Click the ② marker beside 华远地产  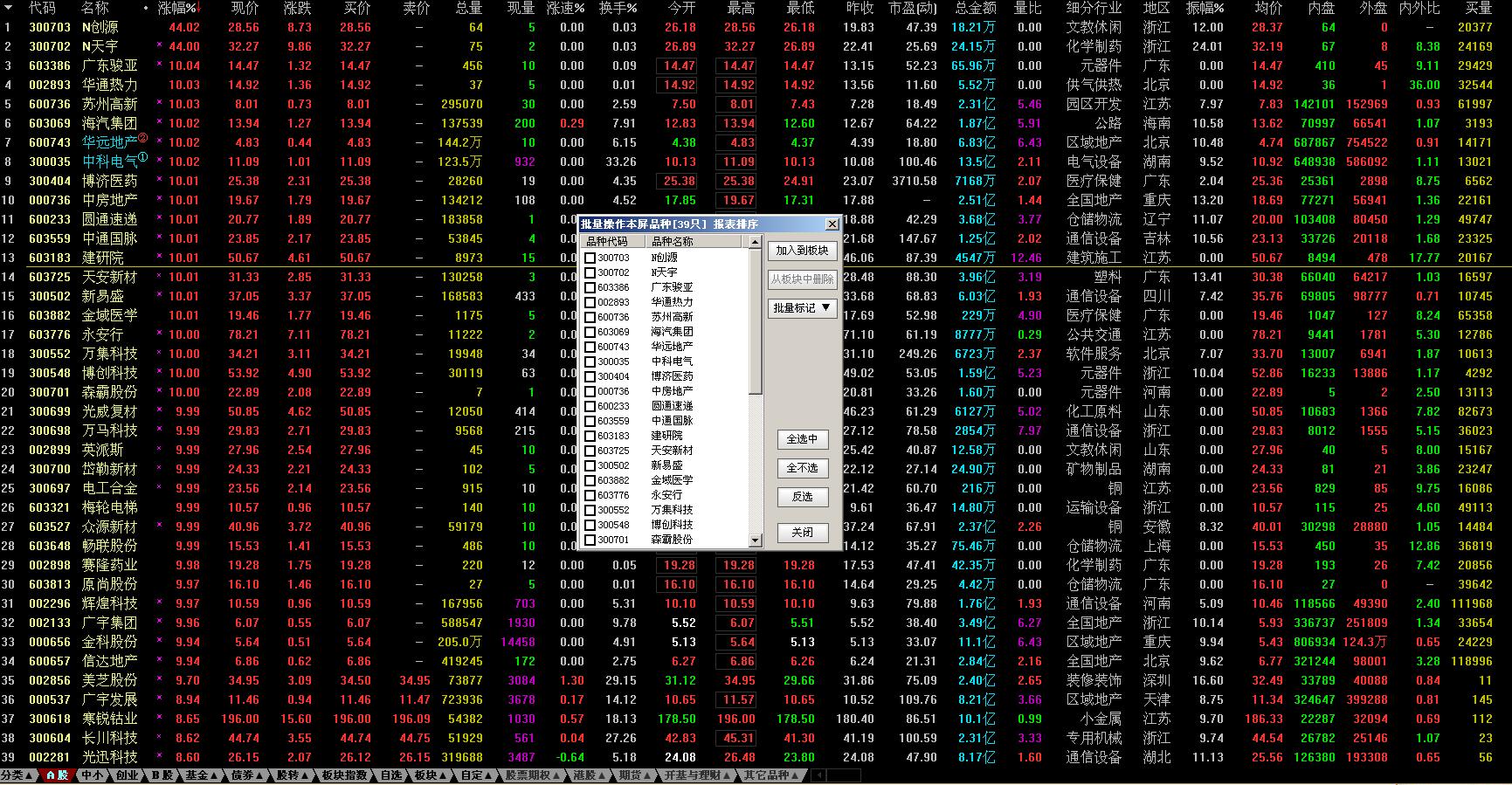[143, 138]
